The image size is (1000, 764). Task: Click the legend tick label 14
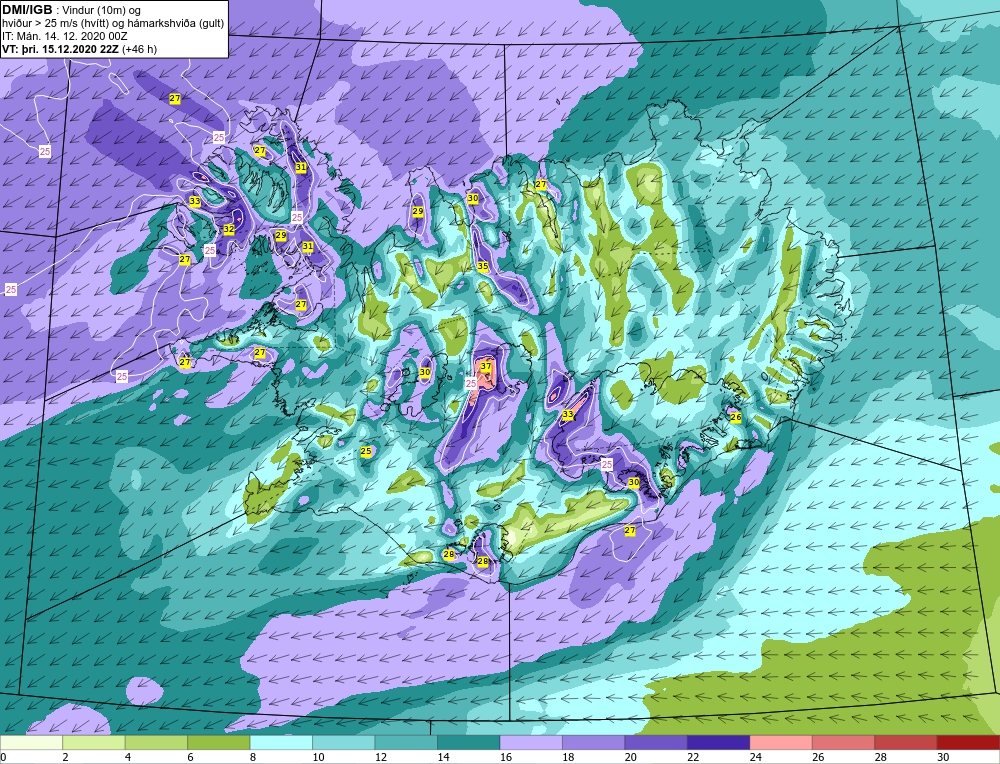point(443,757)
